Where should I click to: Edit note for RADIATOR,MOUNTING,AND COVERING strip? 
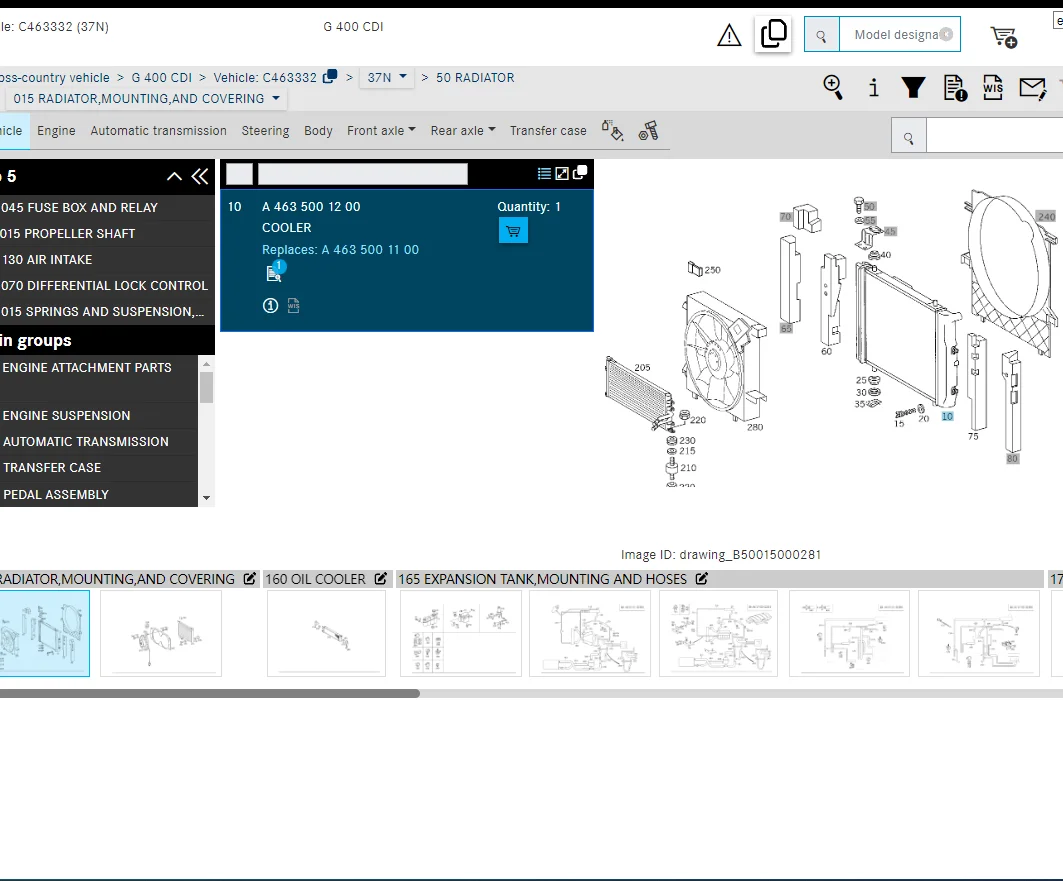pyautogui.click(x=249, y=579)
